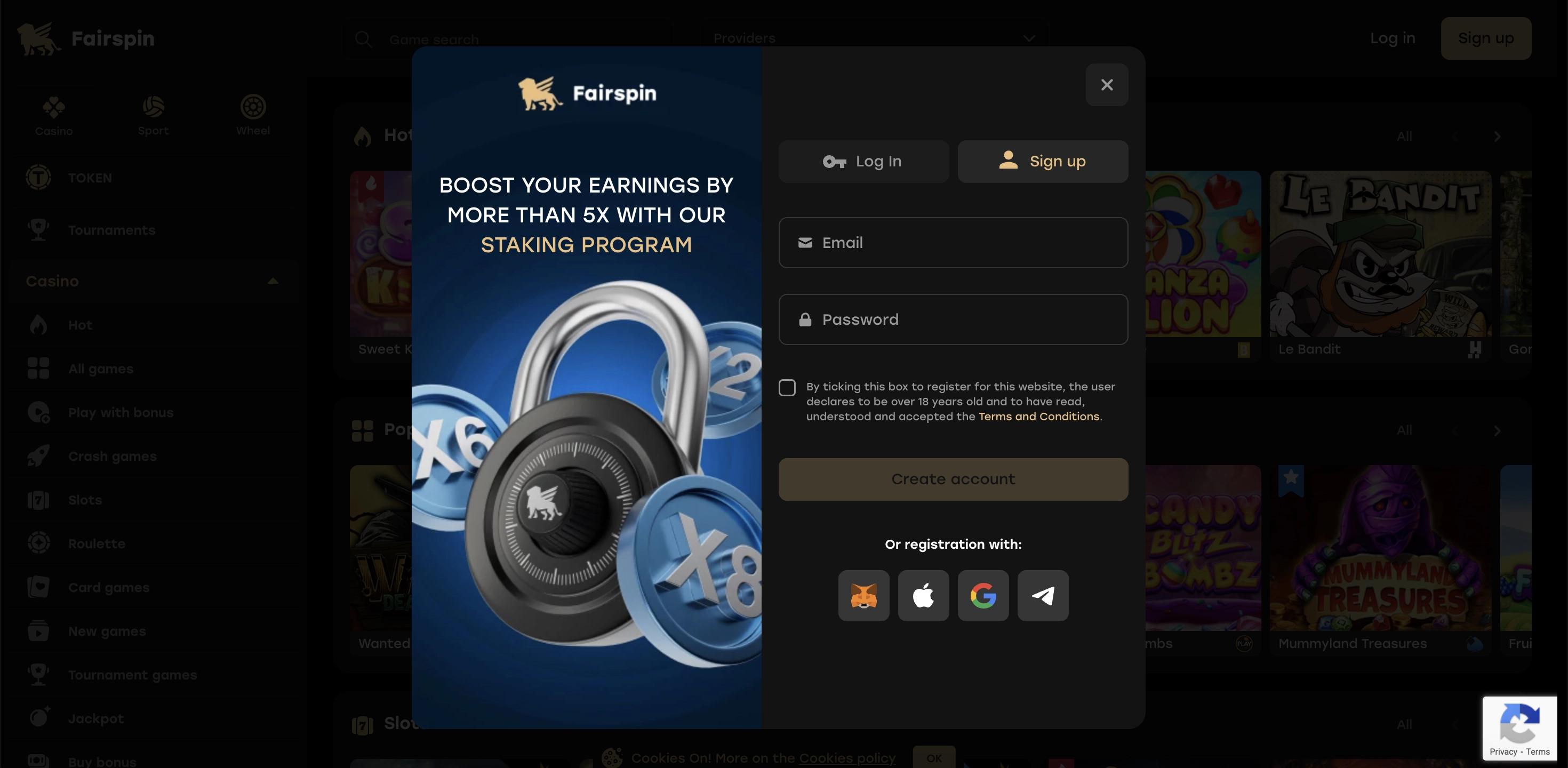
Task: Register via the Telegram icon
Action: (1043, 595)
